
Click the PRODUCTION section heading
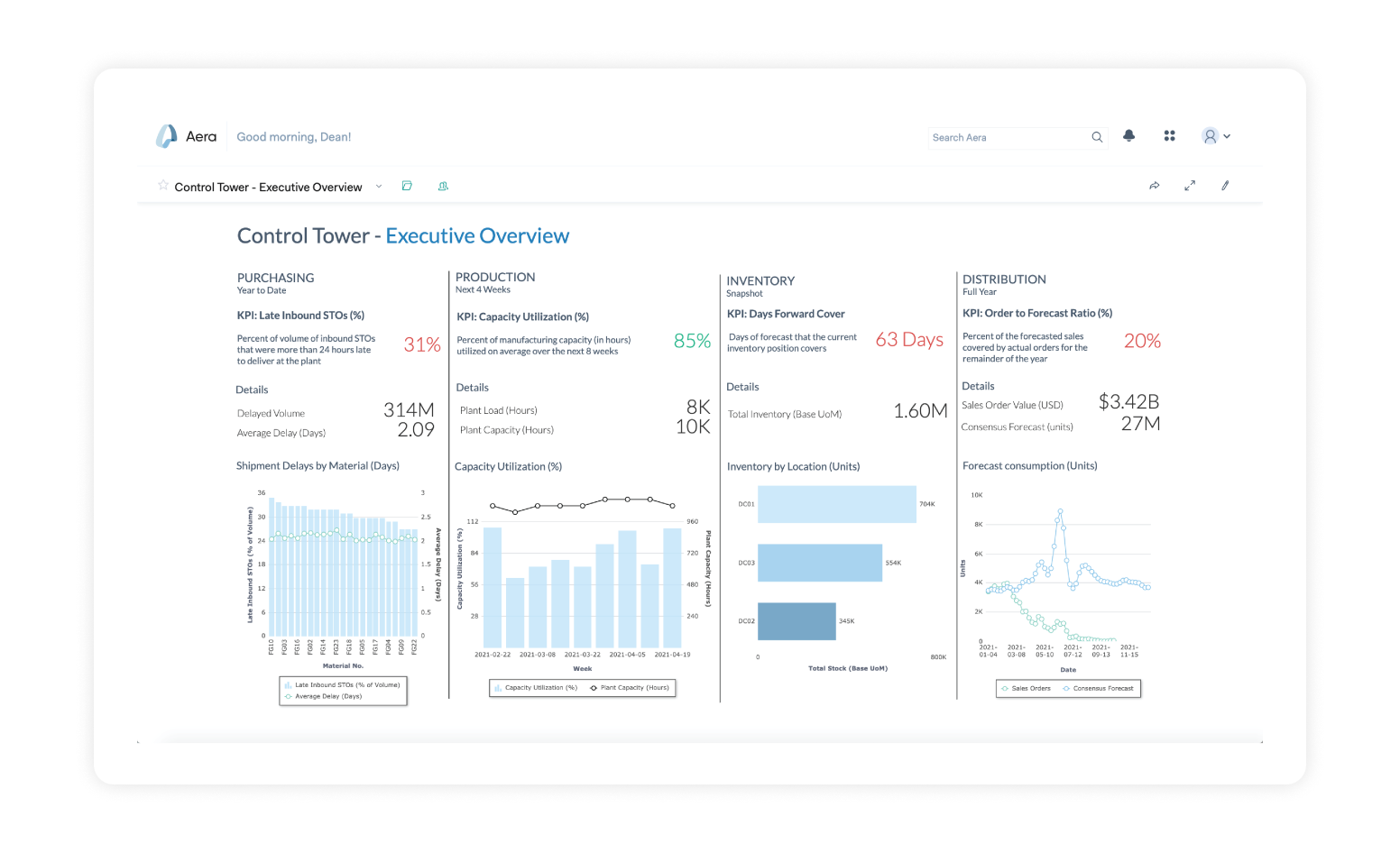(495, 277)
